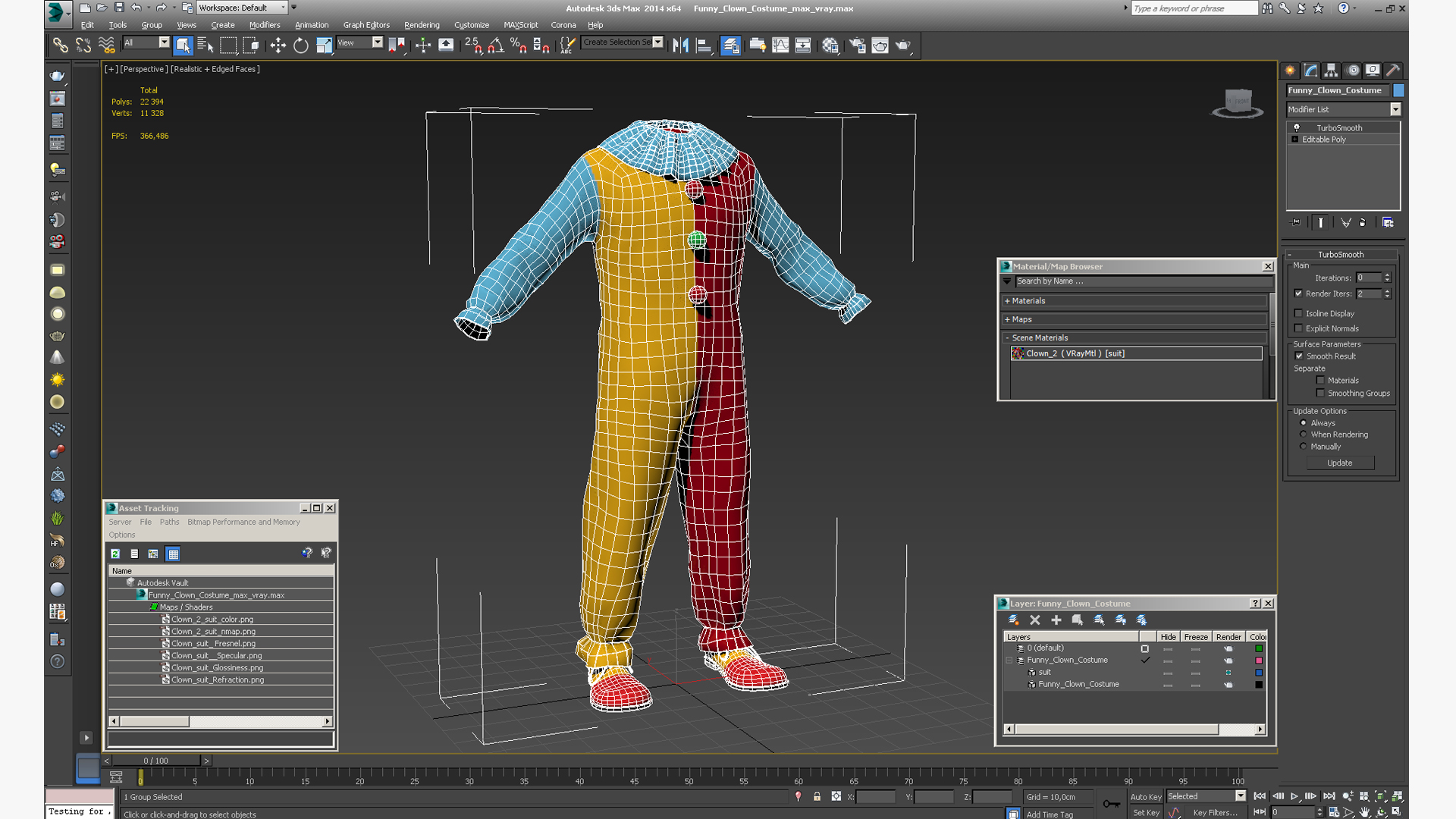Click blue color swatch of suit object

(1259, 673)
